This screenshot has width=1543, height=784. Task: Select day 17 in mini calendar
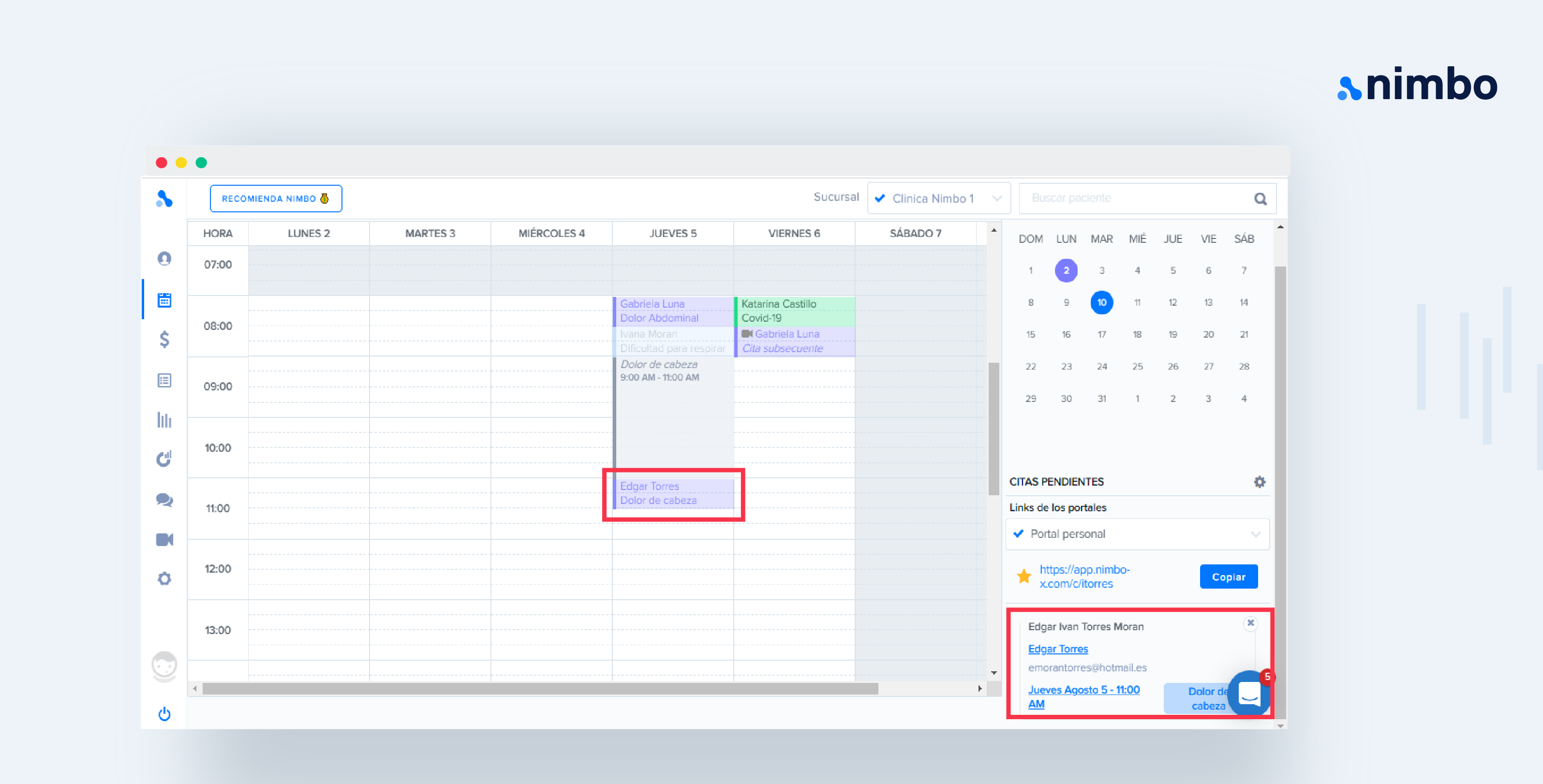1101,334
